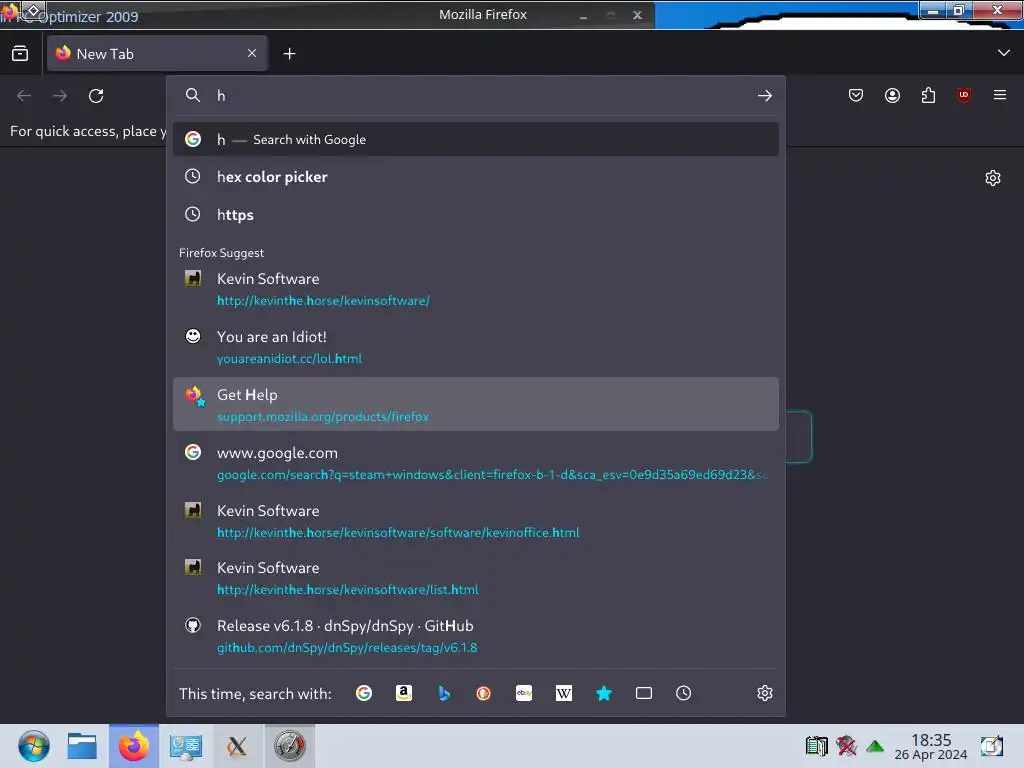The image size is (1024, 768).
Task: Search this time with Amazon
Action: 404,693
